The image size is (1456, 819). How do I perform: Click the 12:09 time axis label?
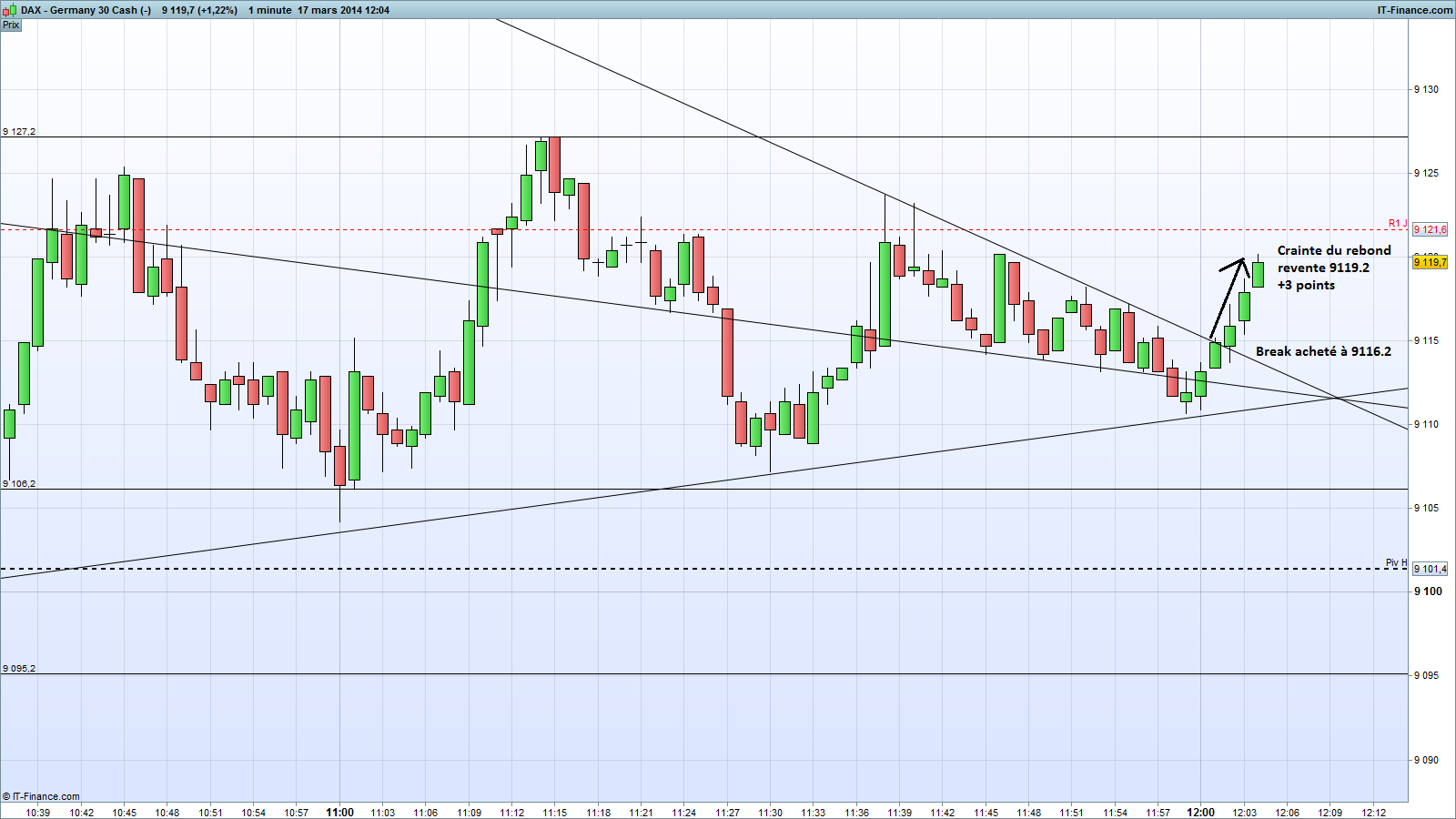tap(1330, 813)
